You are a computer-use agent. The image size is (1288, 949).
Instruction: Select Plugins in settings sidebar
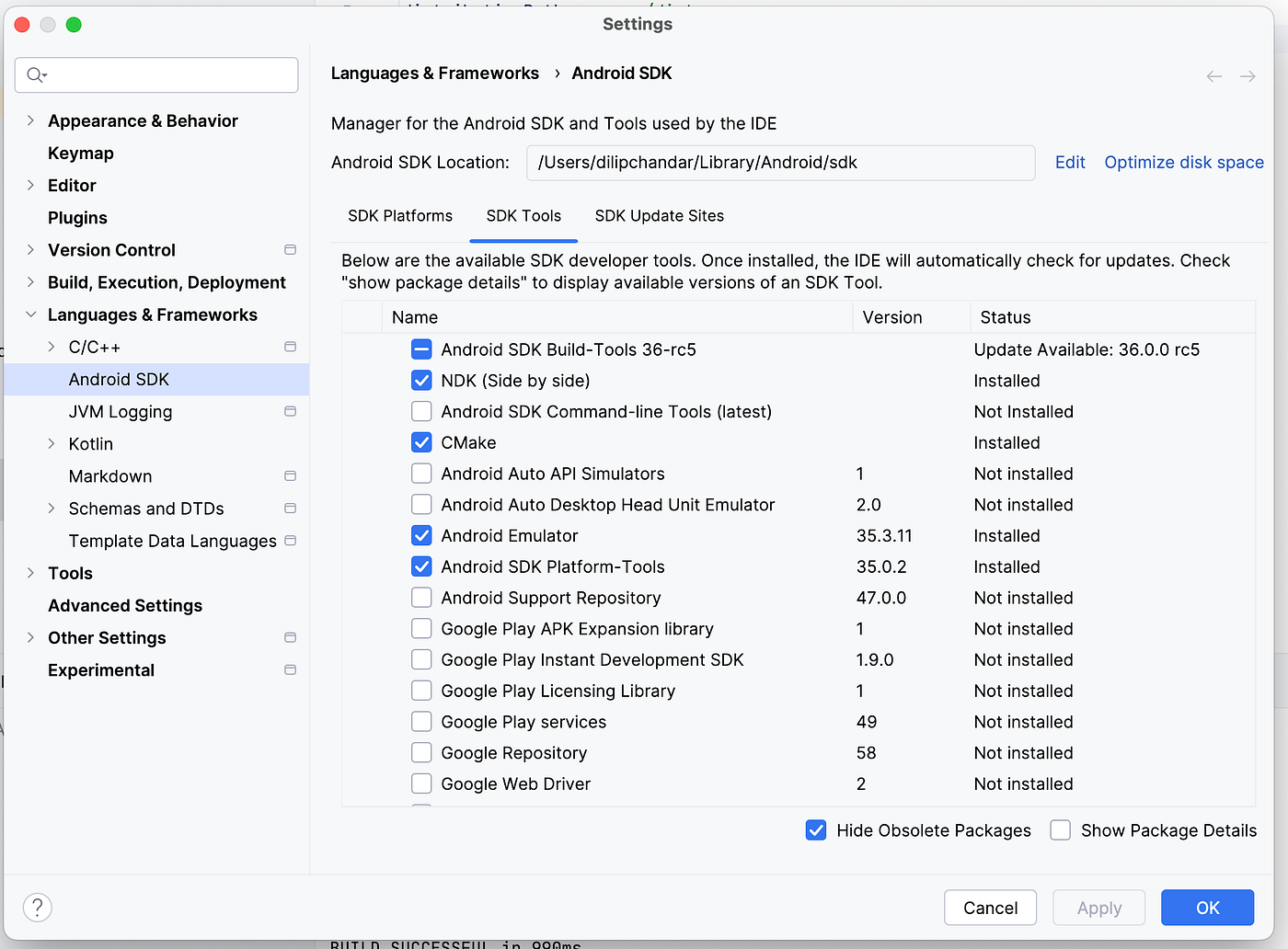coord(77,218)
